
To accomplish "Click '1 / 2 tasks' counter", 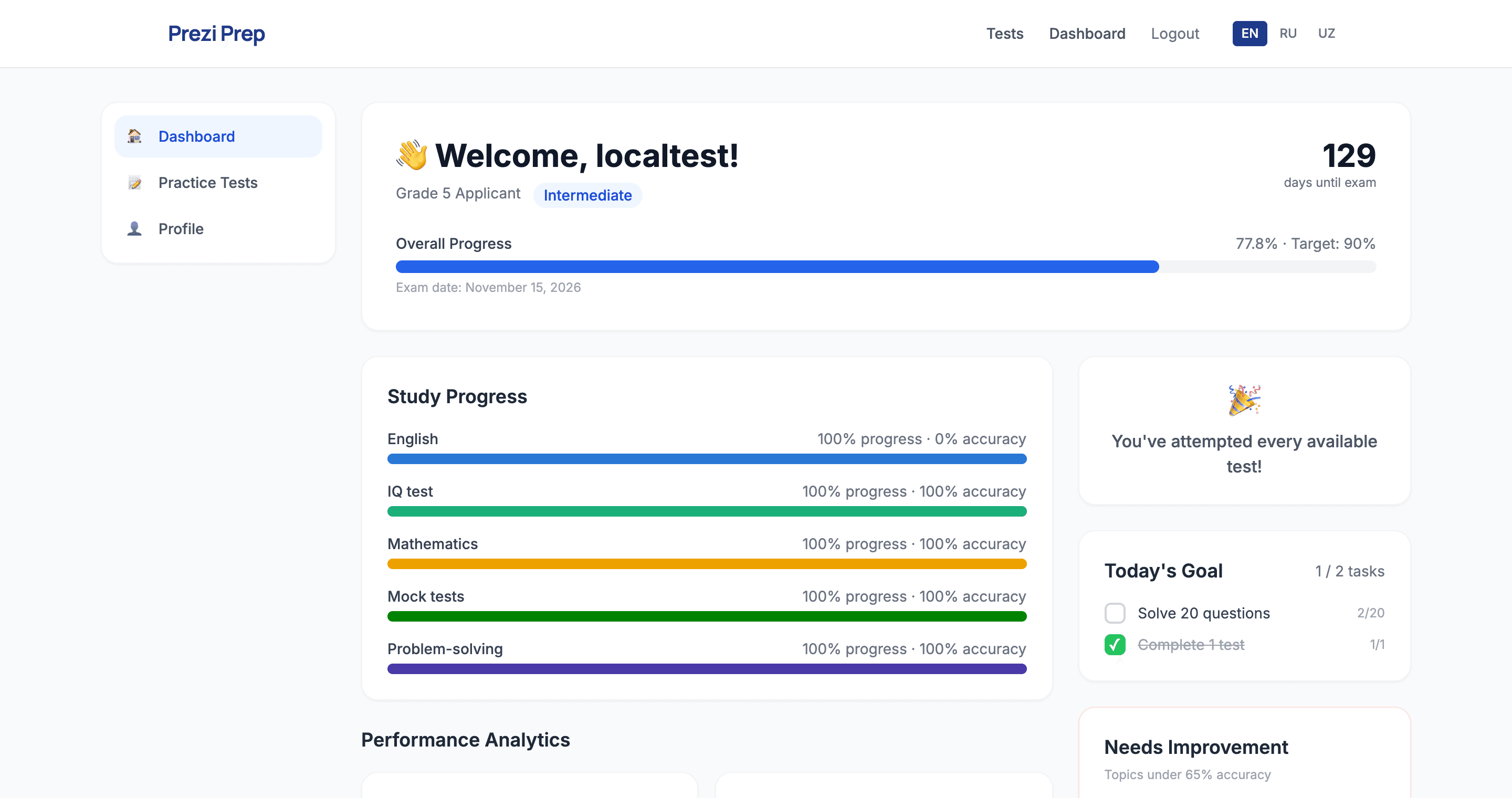I will click(x=1349, y=572).
